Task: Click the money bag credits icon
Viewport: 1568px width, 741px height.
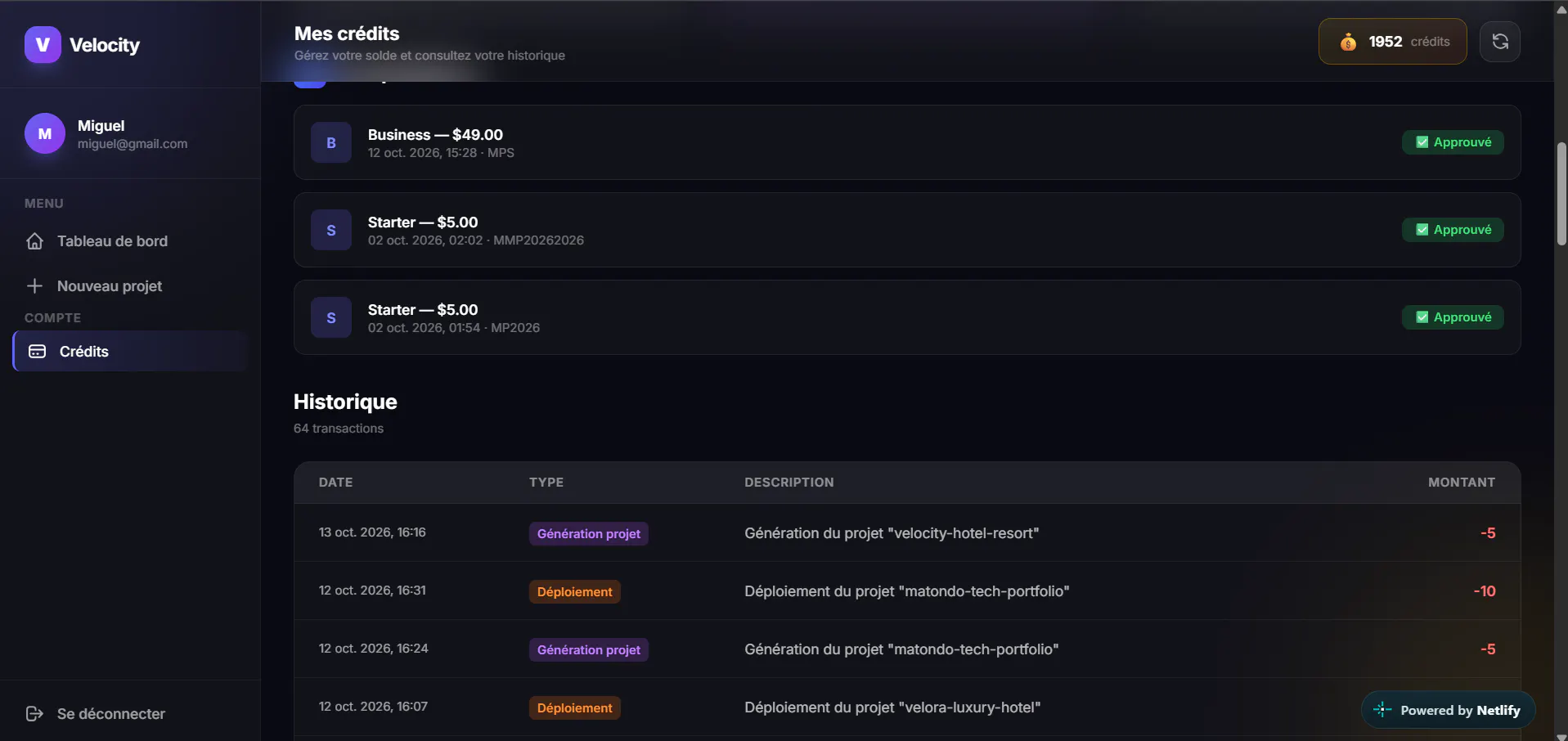Action: pos(1348,42)
